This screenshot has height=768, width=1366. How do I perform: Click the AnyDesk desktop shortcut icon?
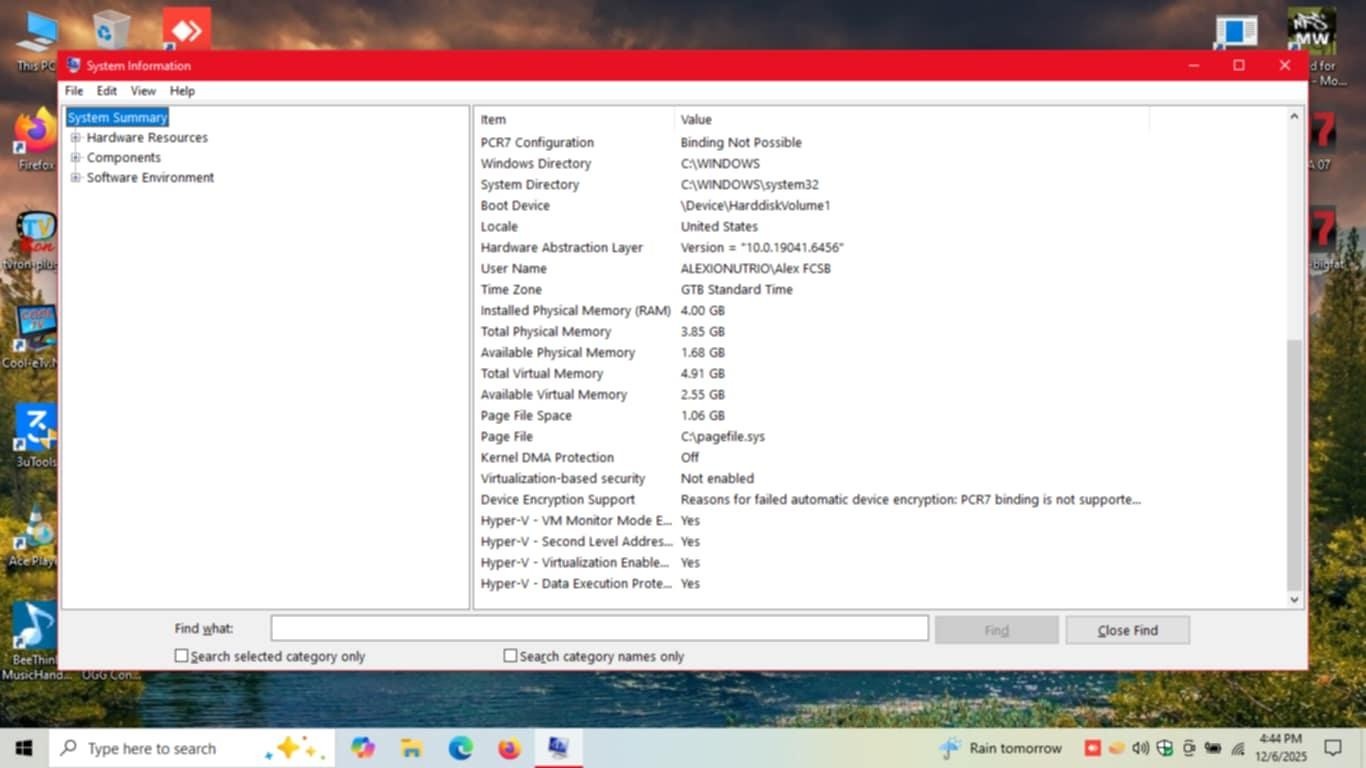(x=187, y=29)
